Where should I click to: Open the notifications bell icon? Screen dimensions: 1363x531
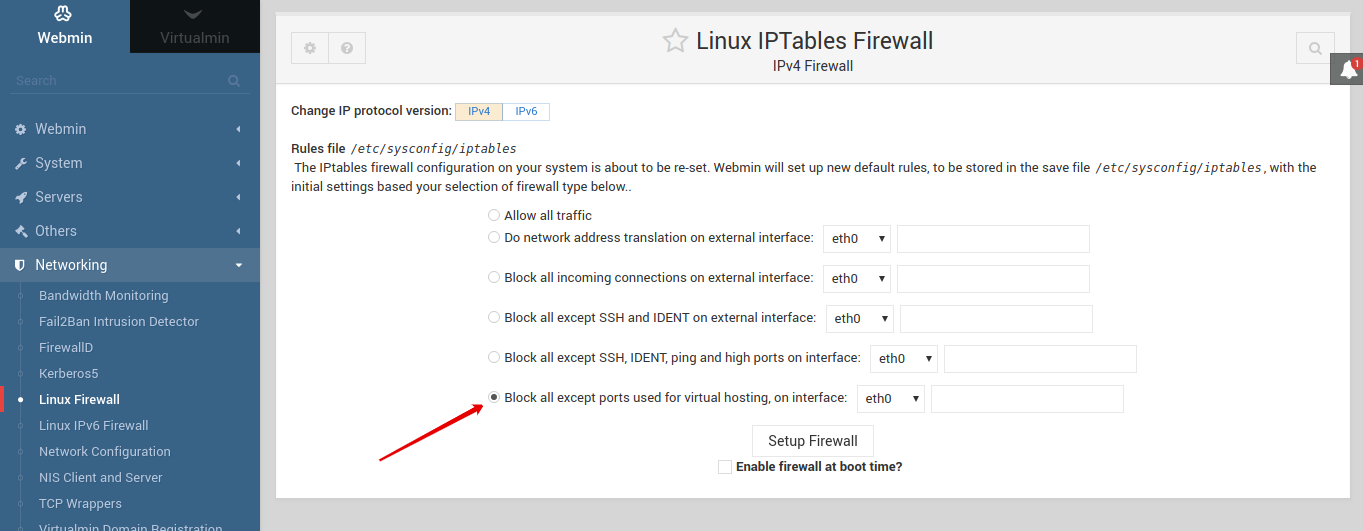[x=1348, y=69]
